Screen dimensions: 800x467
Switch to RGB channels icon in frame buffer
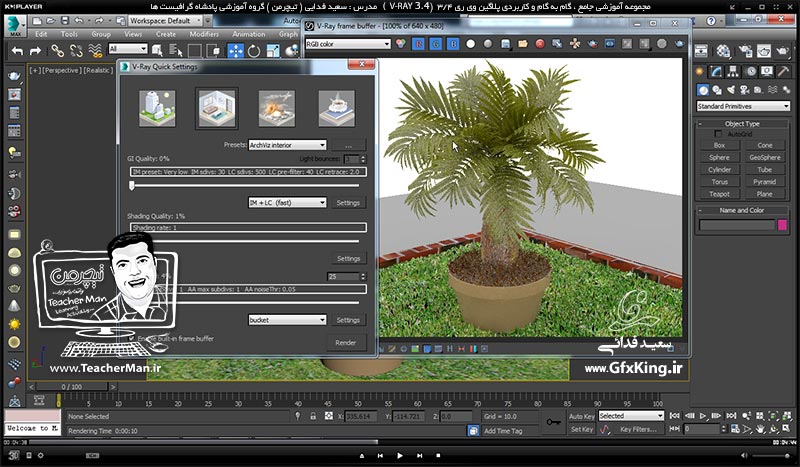[x=401, y=44]
